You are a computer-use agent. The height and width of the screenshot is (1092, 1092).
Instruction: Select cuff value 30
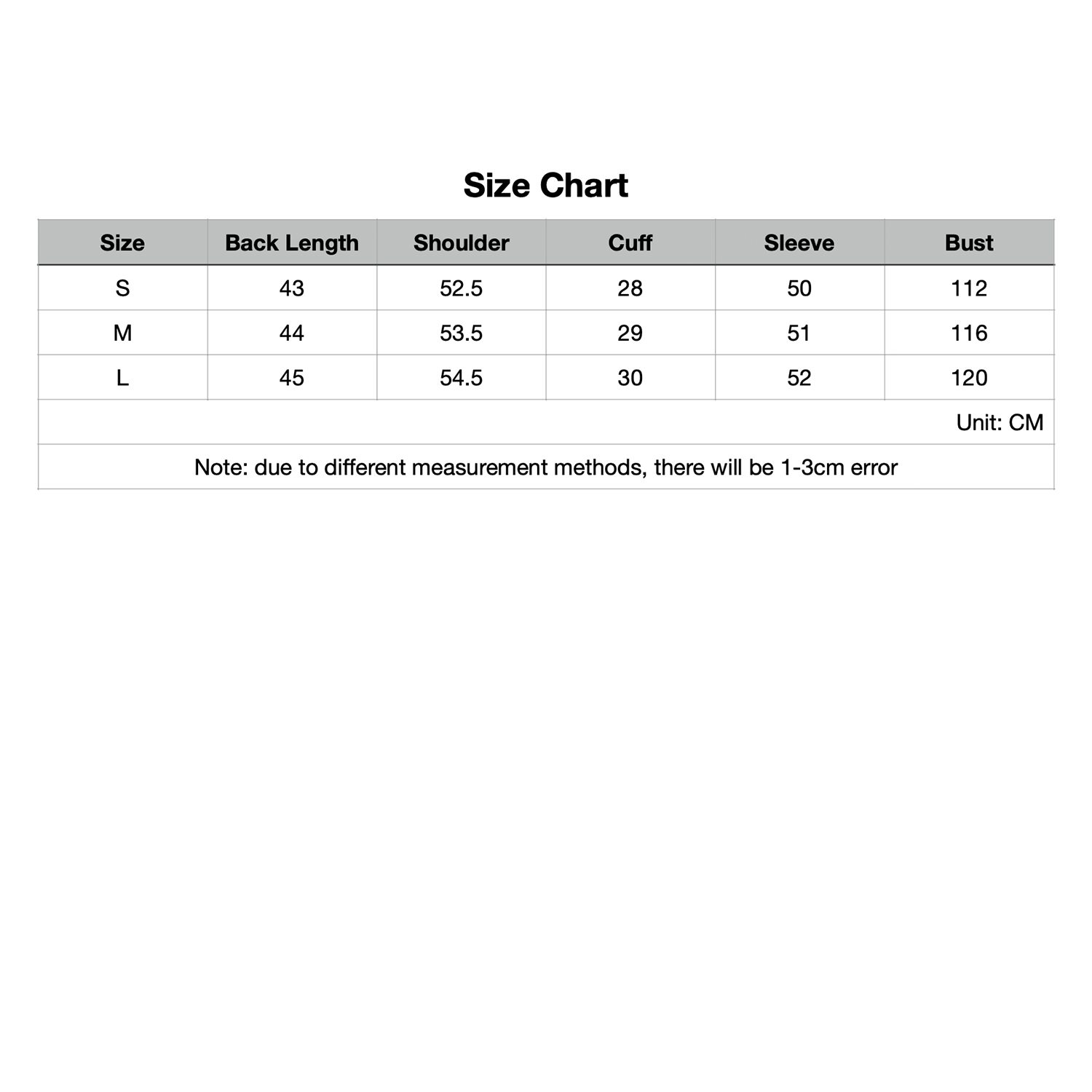coord(630,378)
